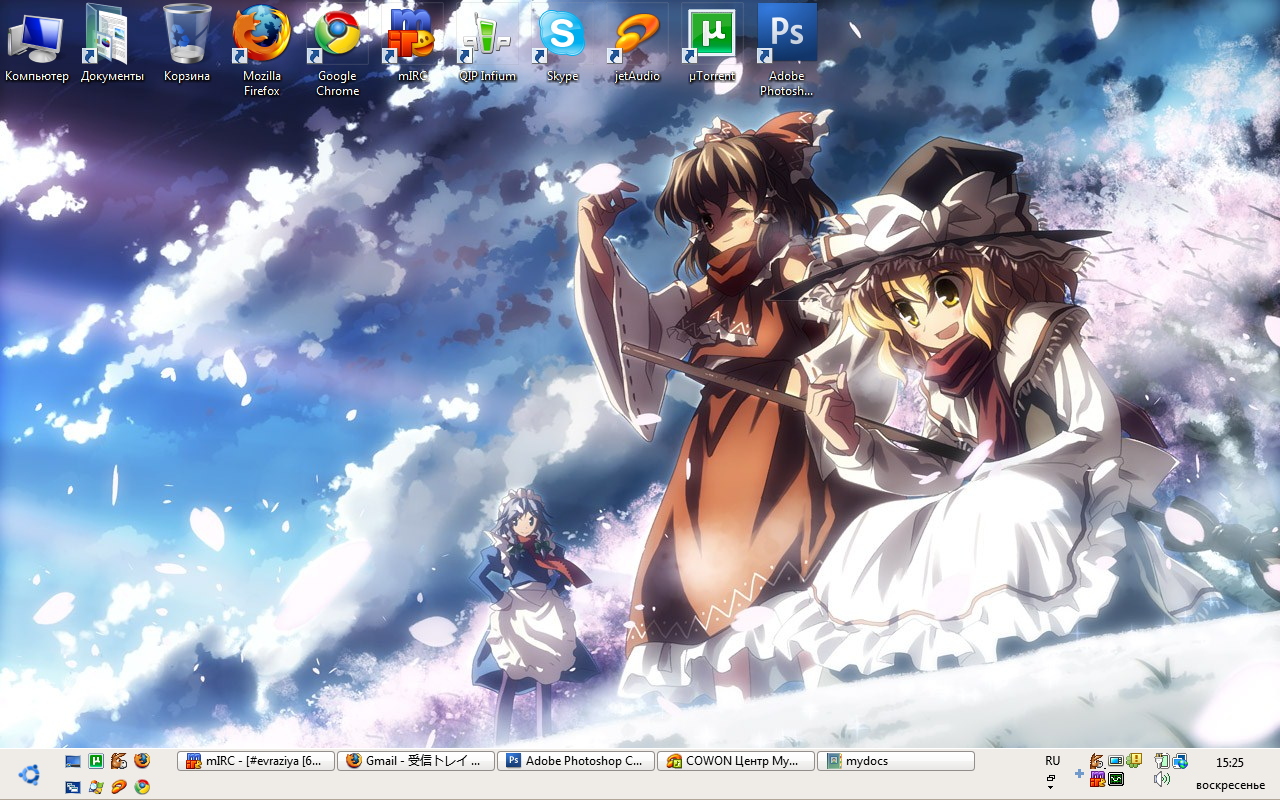
Task: Click the Start orb button
Action: coord(30,774)
